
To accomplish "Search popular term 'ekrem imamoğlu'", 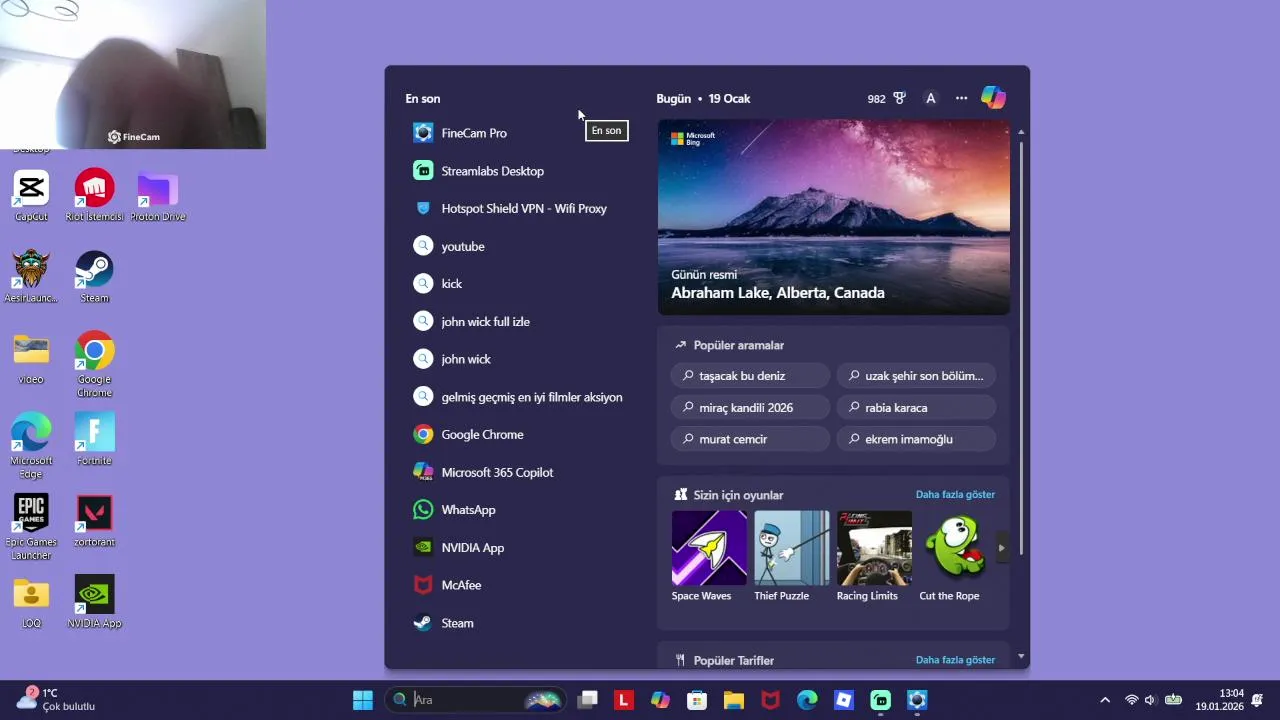I will click(916, 439).
